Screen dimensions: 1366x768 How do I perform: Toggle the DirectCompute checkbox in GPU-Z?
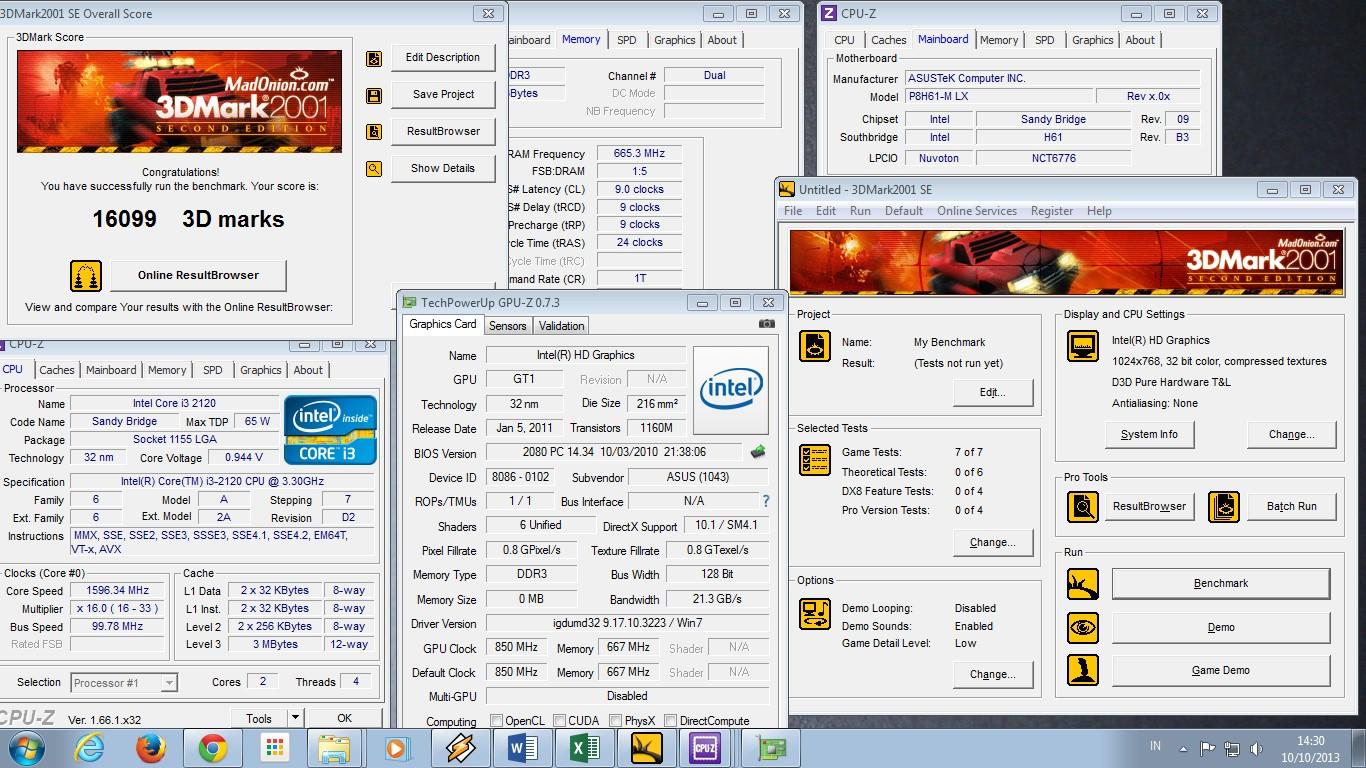[x=670, y=720]
